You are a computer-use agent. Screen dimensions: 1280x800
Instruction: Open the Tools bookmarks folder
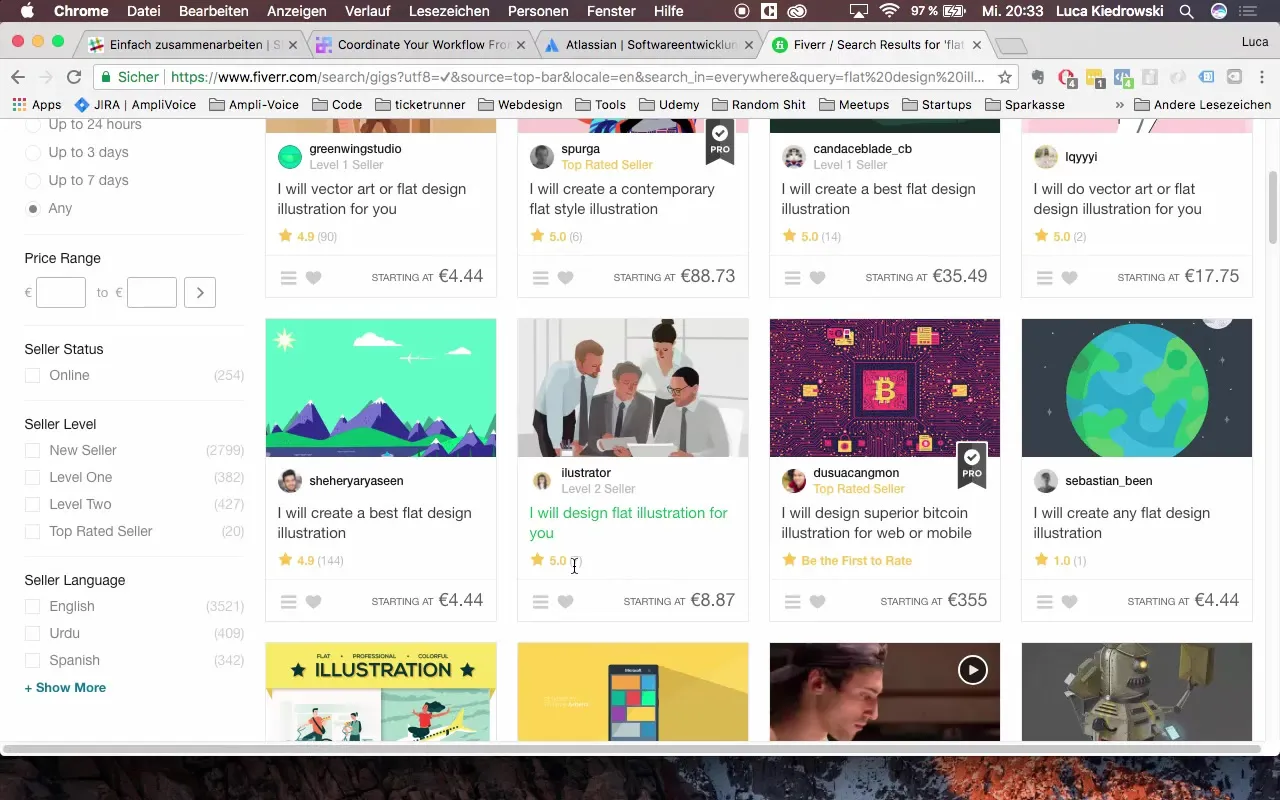[600, 104]
